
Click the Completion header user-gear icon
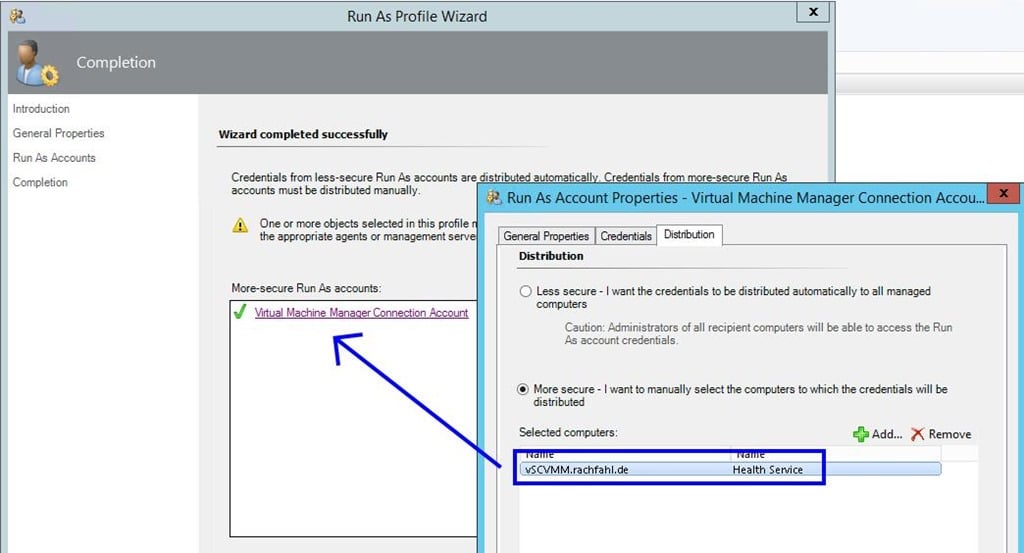pos(37,63)
